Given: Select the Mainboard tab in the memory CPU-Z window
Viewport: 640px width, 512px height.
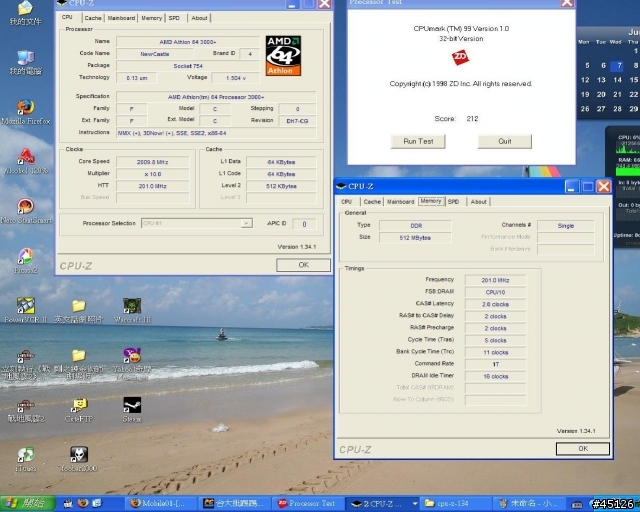Looking at the screenshot, I should [x=400, y=202].
